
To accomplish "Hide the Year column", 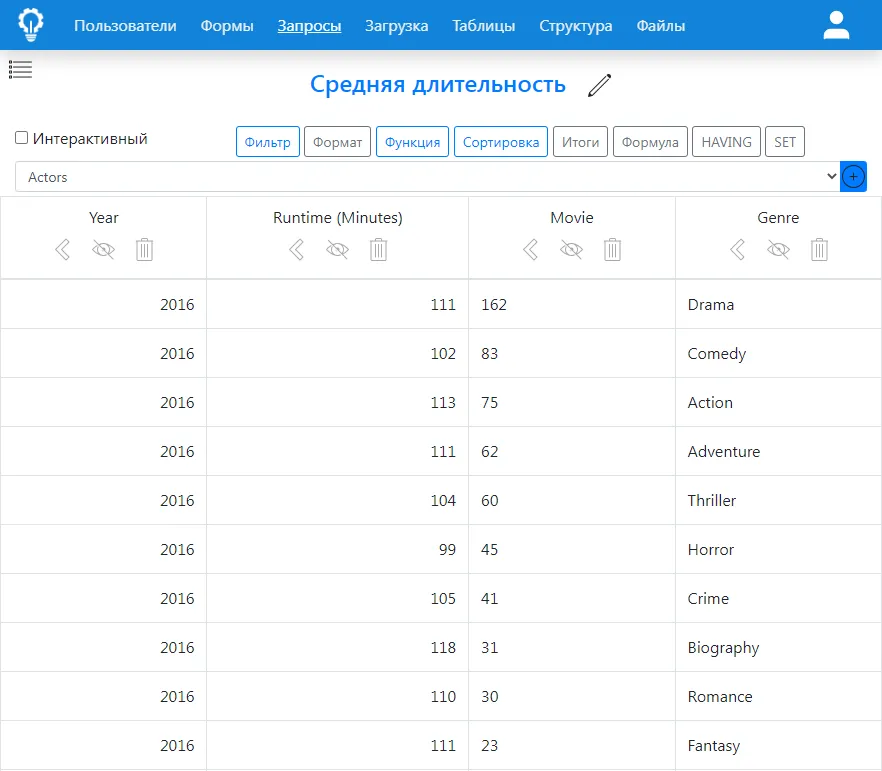I will point(104,249).
